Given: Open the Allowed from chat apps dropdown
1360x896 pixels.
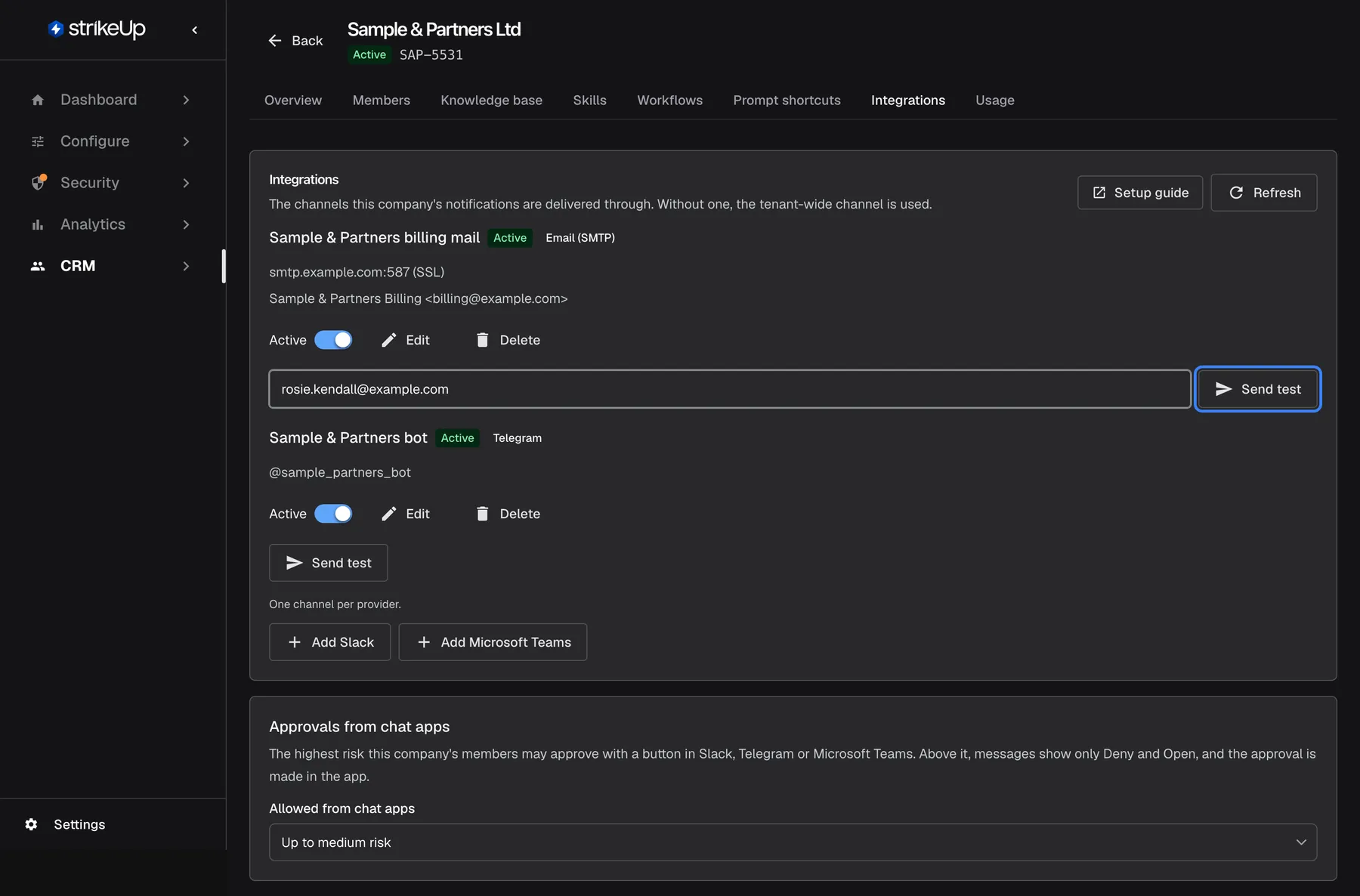Looking at the screenshot, I should [793, 842].
